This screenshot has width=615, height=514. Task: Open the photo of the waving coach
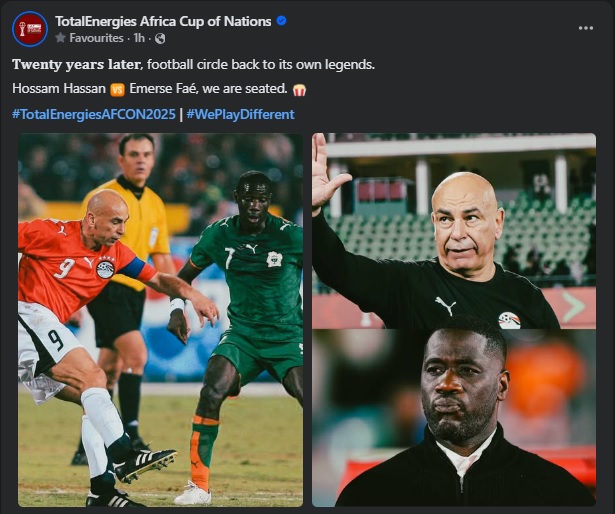coord(454,231)
